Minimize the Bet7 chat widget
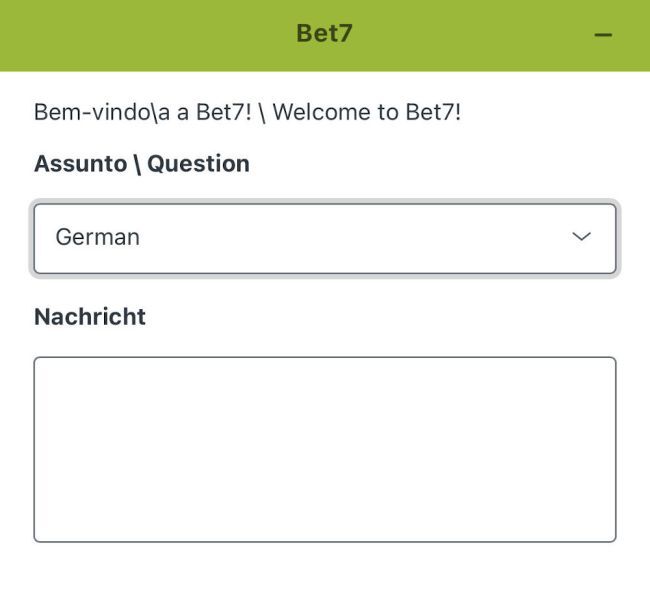Image resolution: width=650 pixels, height=595 pixels. tap(602, 35)
